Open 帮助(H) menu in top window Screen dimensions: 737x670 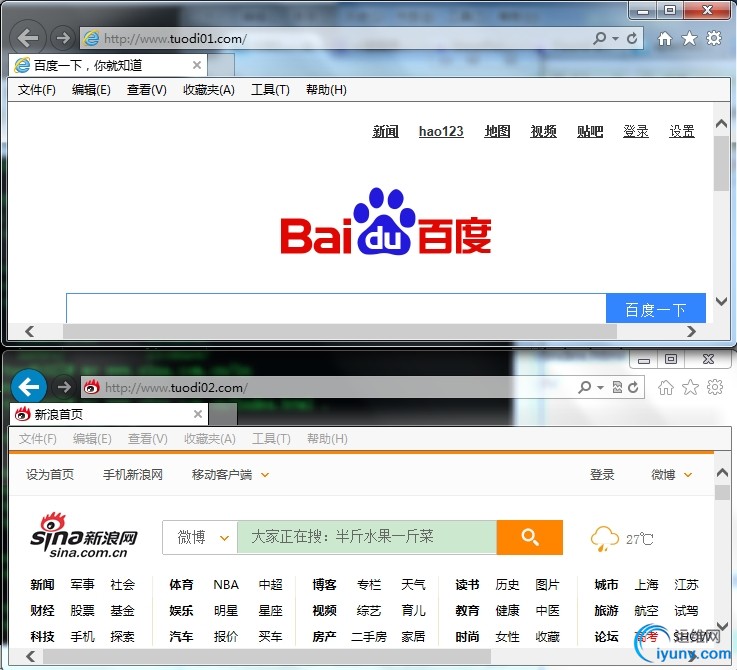pos(326,90)
